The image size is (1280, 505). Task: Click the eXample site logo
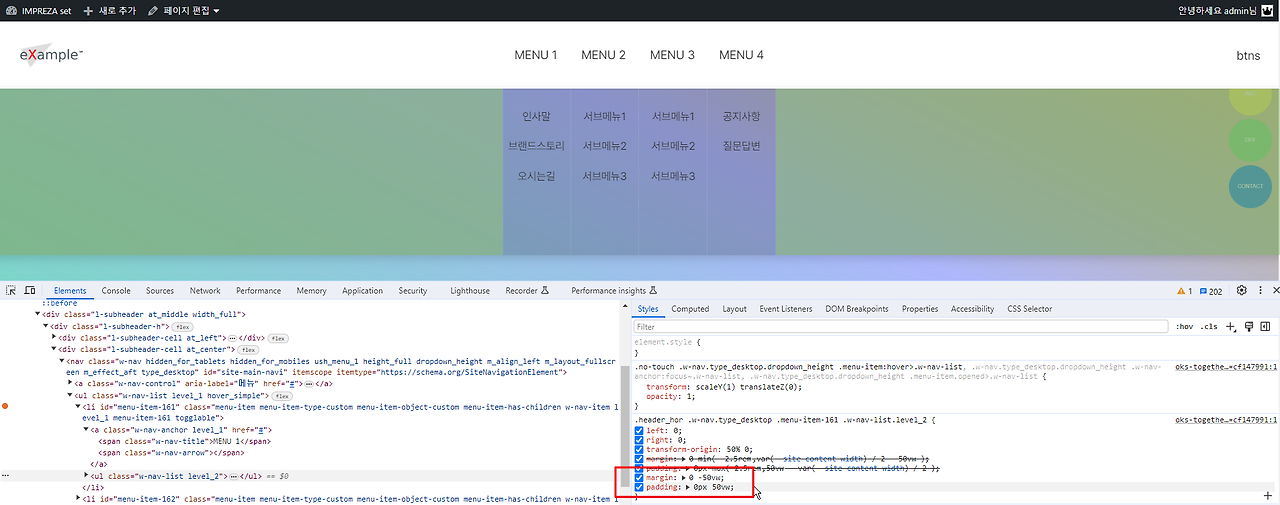point(51,55)
